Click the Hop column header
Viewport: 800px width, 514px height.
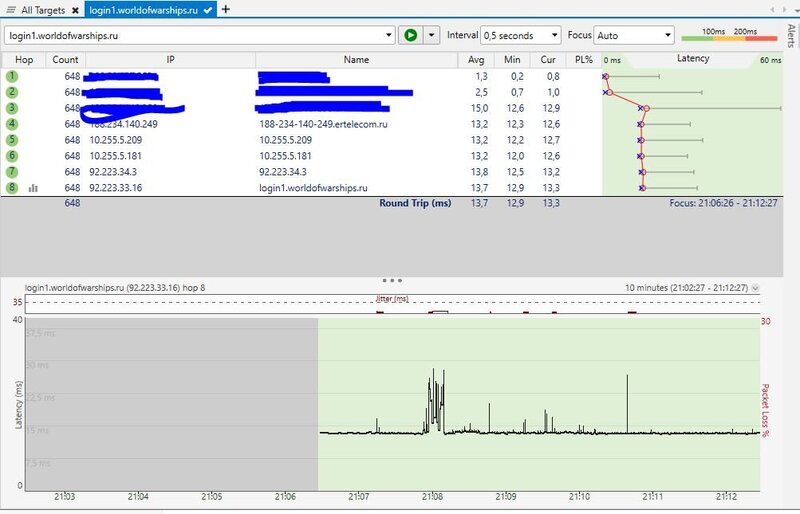[x=24, y=60]
